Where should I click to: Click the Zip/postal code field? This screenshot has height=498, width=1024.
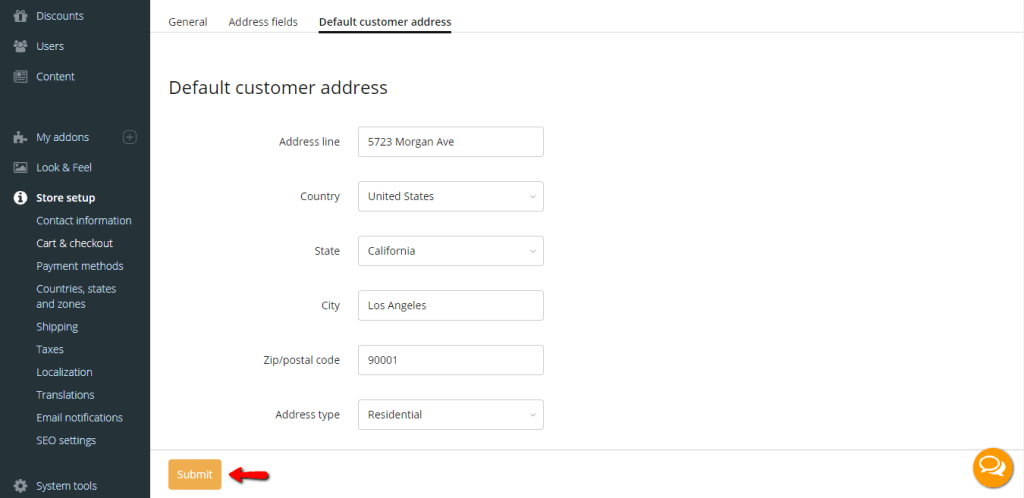point(451,360)
